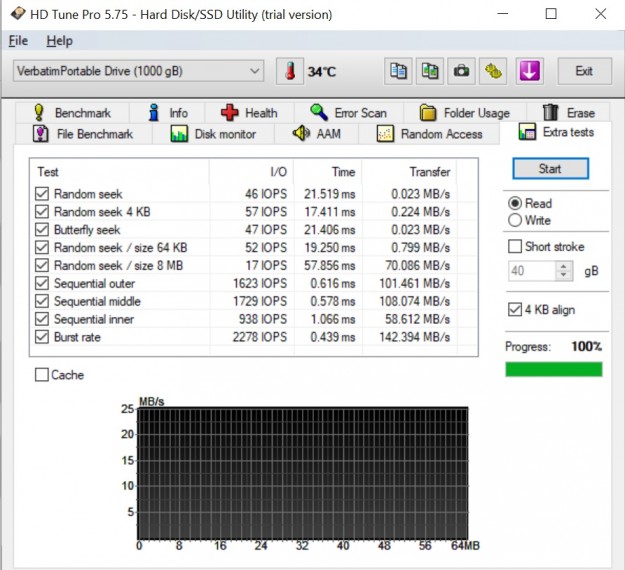Viewport: 625px width, 570px height.
Task: Toggle the Short stroke checkbox
Action: [x=515, y=246]
